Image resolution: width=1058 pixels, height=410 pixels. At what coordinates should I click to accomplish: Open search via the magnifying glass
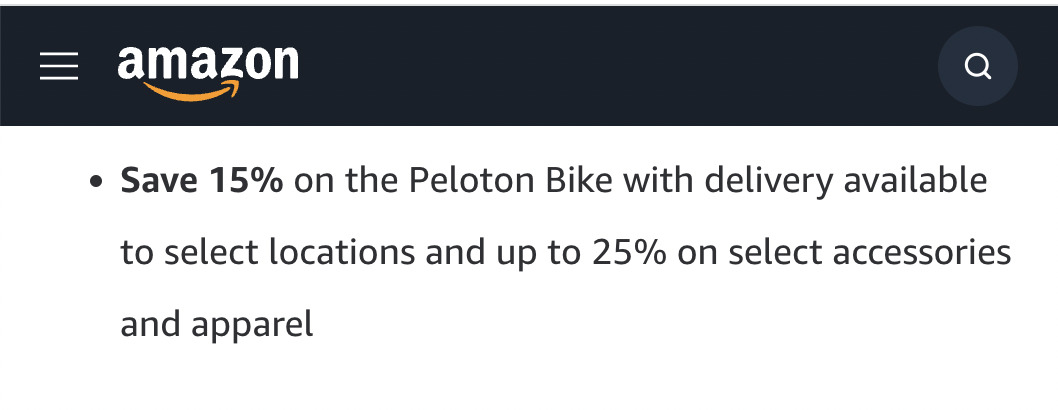(x=977, y=67)
